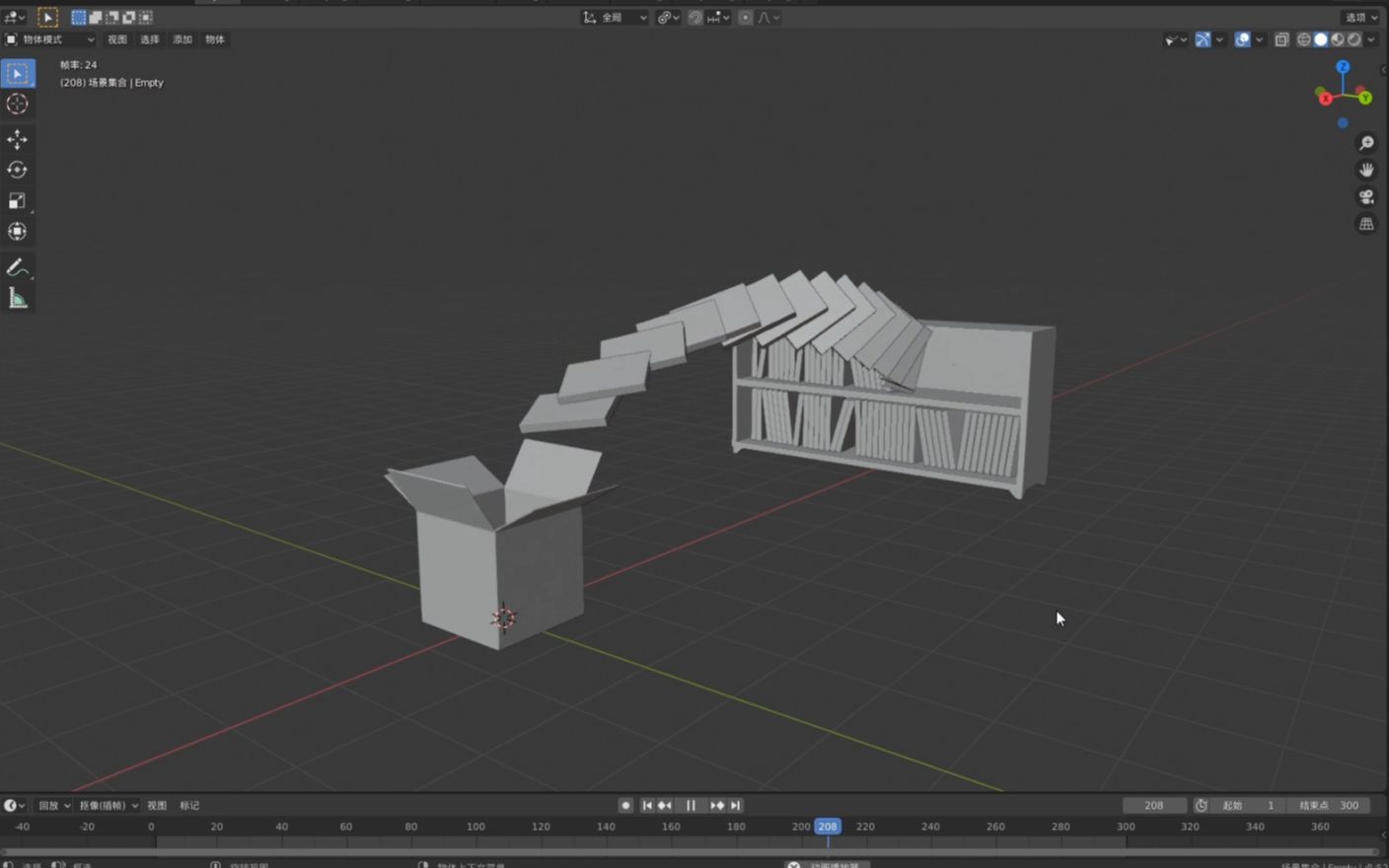Click the 结束点 end frame field
Viewport: 1389px width, 868px height.
pos(1328,805)
